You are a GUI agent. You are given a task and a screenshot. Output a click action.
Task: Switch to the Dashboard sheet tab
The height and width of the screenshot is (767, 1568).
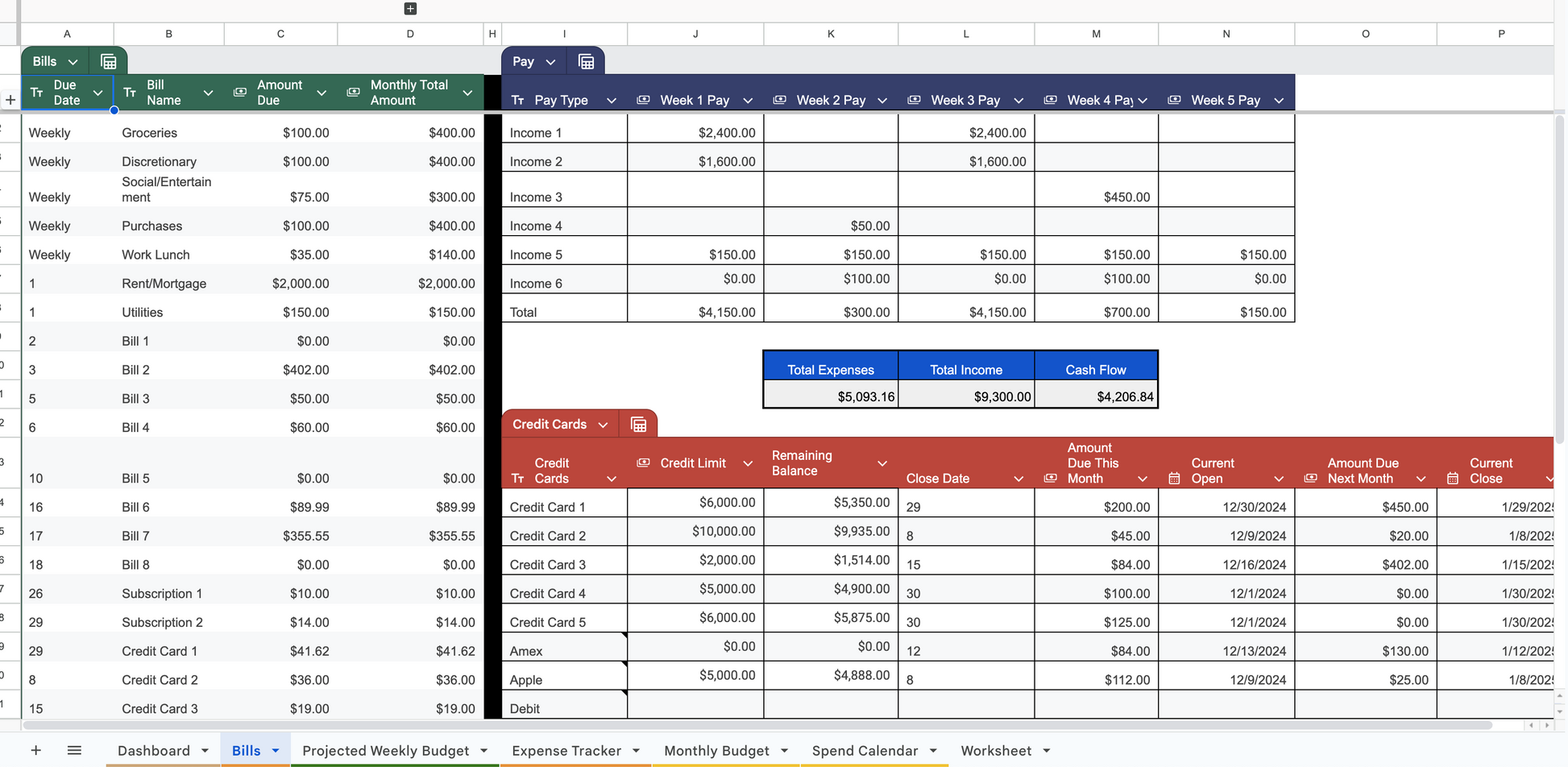tap(153, 750)
